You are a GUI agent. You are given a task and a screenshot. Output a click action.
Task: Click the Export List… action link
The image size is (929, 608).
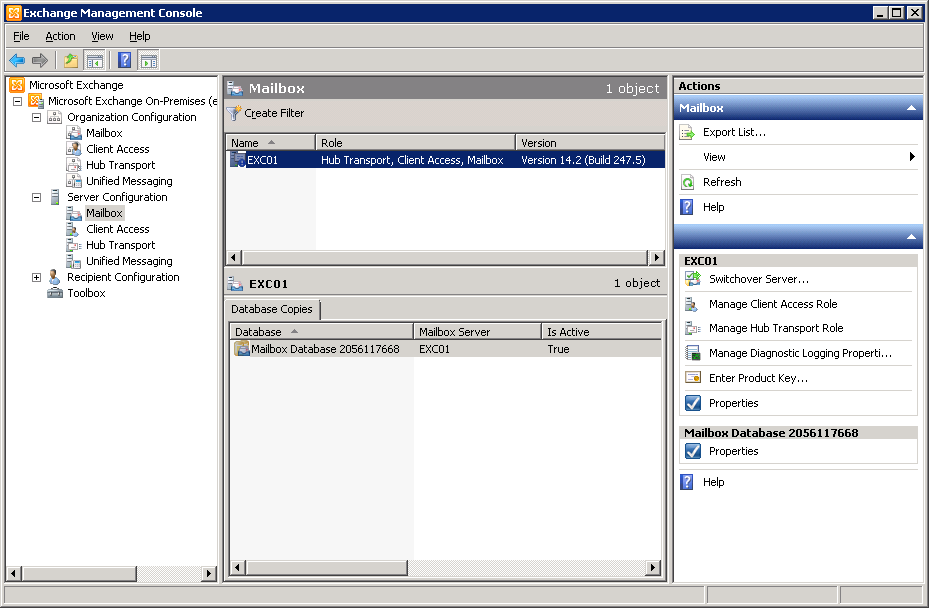[734, 132]
